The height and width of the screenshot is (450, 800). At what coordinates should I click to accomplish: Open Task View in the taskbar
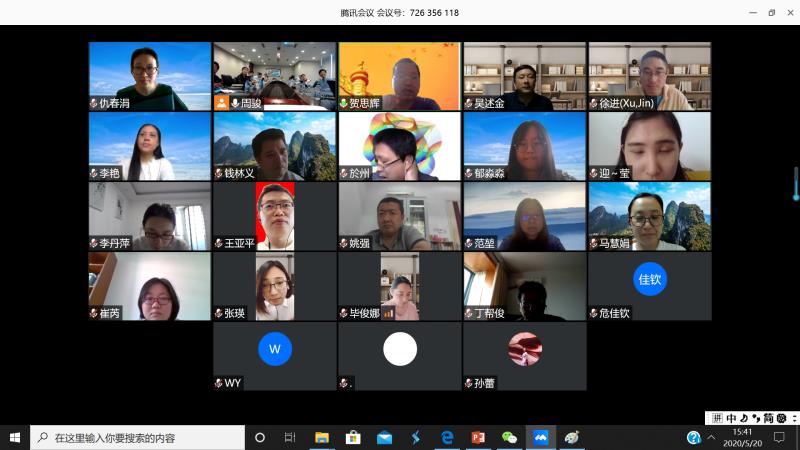click(x=290, y=438)
